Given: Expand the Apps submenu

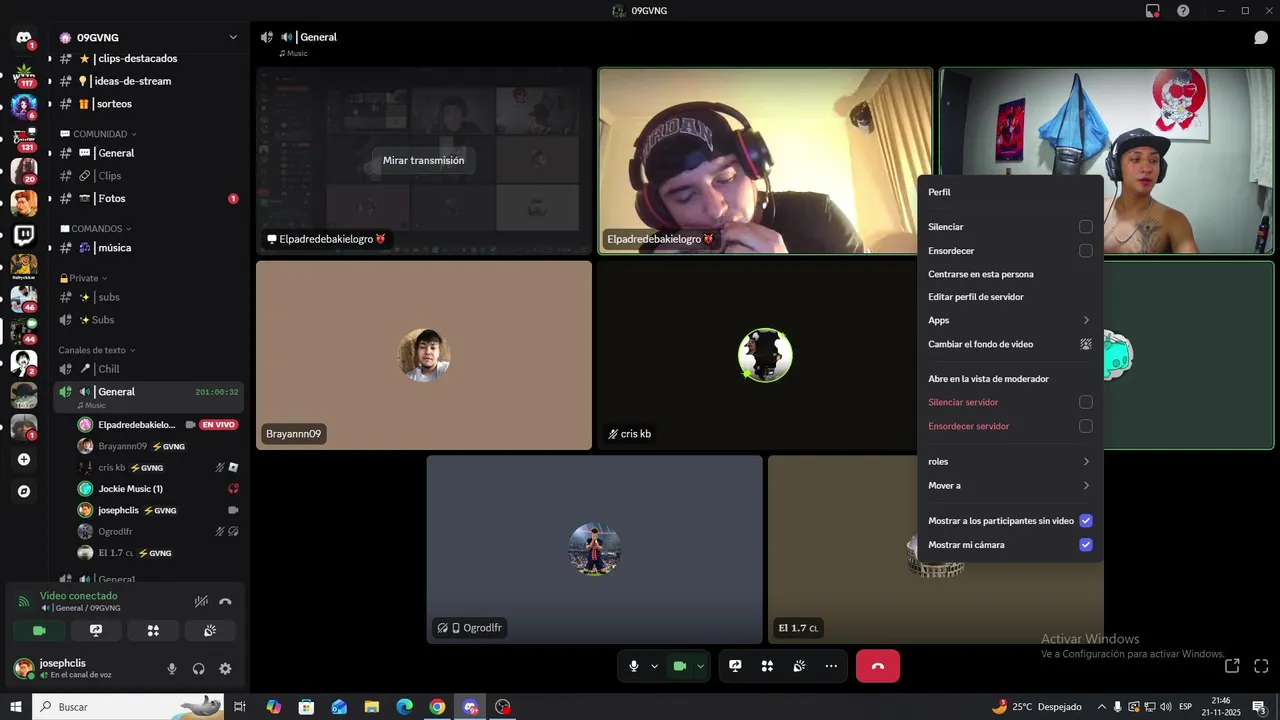Looking at the screenshot, I should [x=1010, y=320].
